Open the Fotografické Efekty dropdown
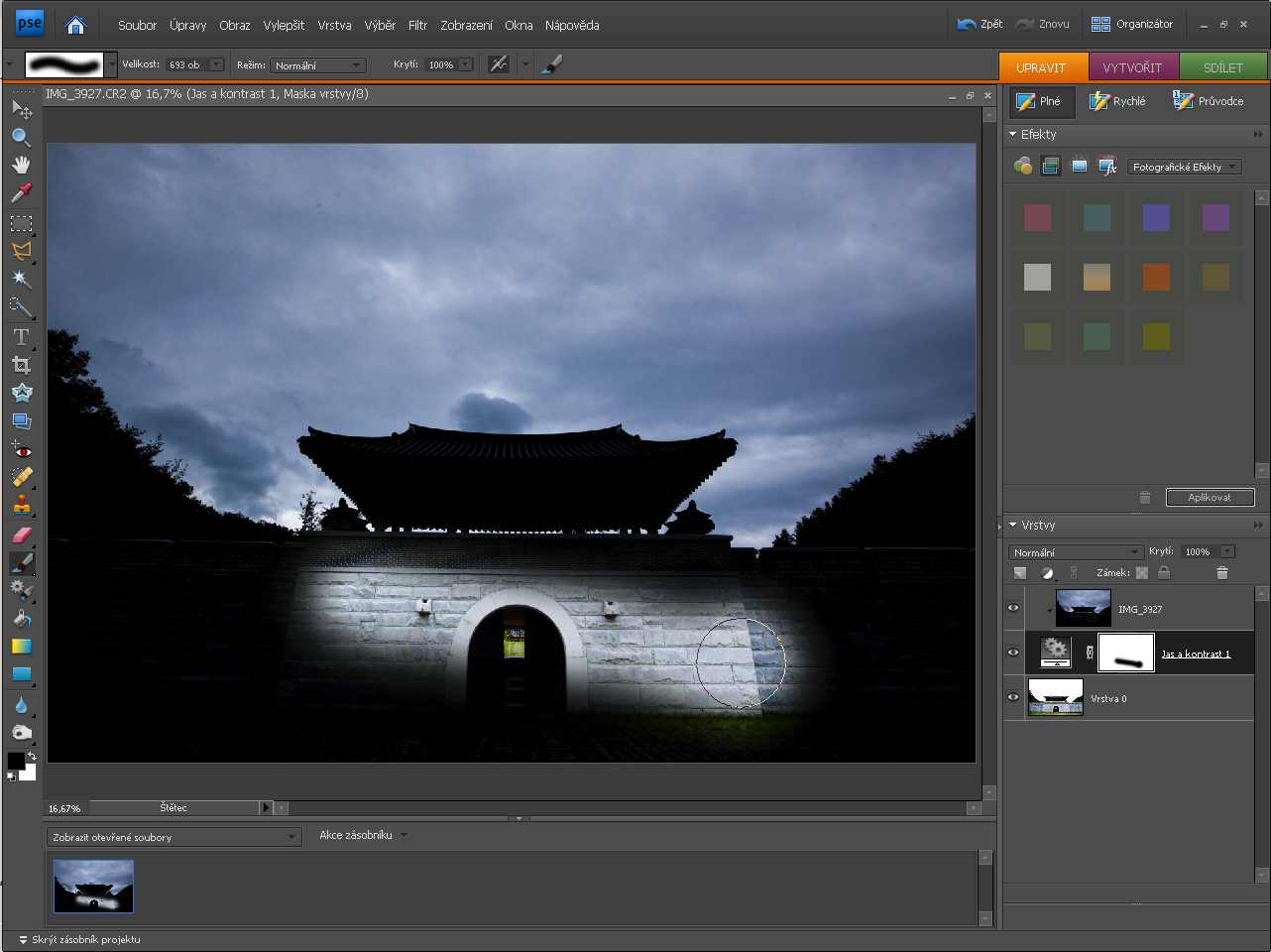The image size is (1271, 952). click(1184, 167)
